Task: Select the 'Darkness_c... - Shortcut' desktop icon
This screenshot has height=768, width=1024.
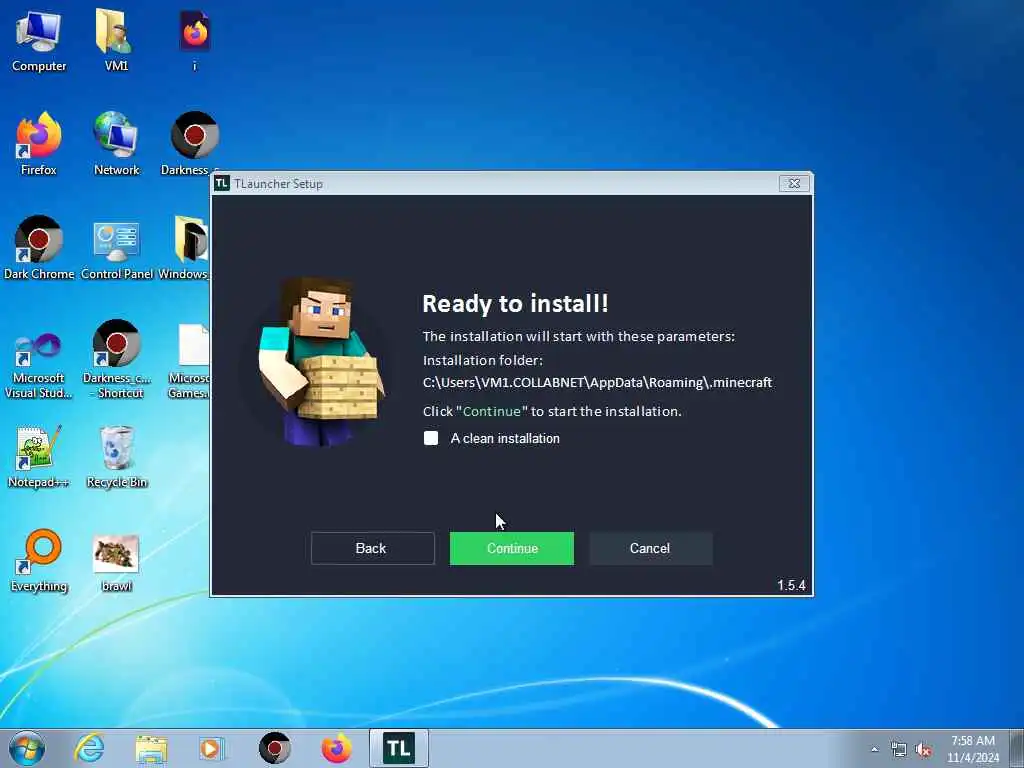Action: [116, 359]
